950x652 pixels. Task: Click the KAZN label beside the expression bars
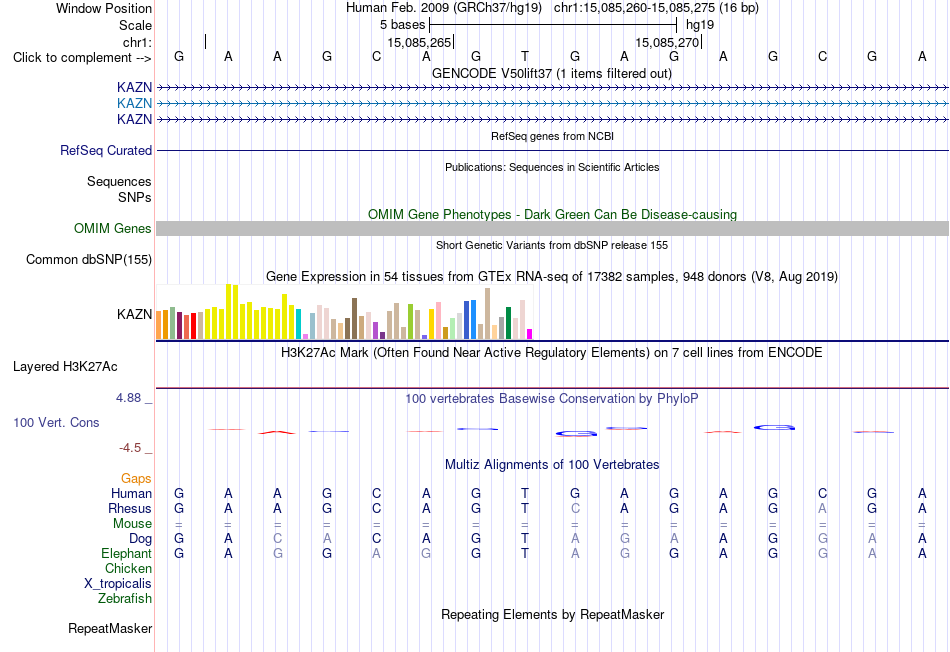(x=135, y=314)
